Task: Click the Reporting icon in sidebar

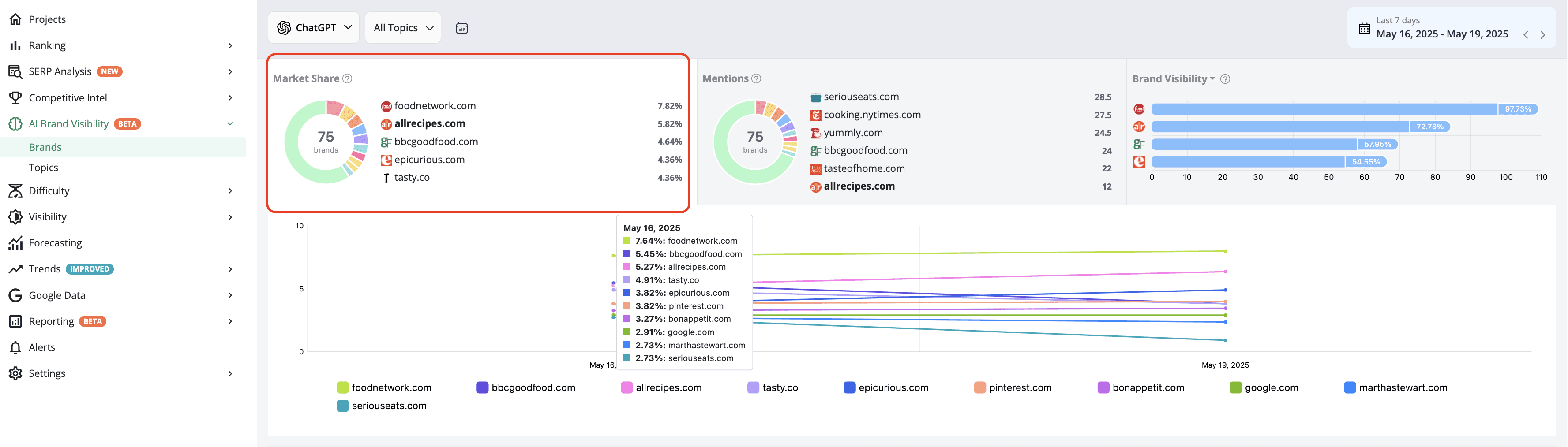Action: (x=15, y=322)
